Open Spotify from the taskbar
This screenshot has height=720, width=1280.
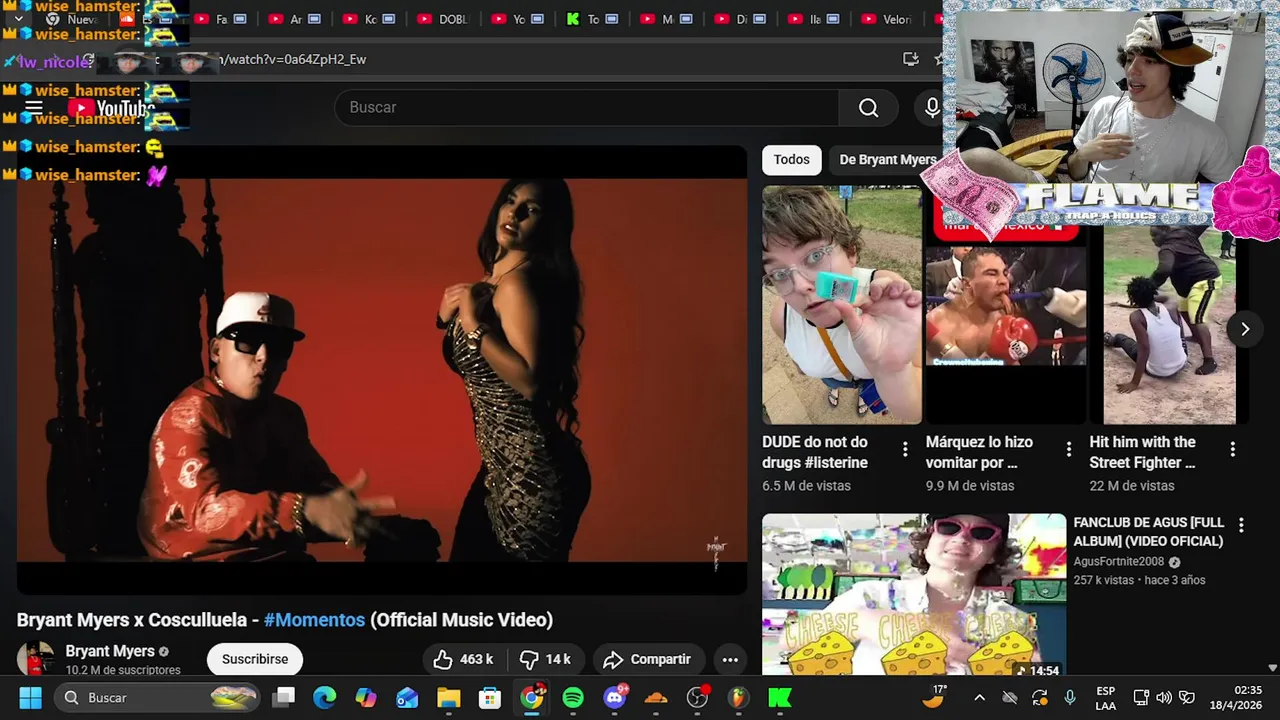(573, 697)
